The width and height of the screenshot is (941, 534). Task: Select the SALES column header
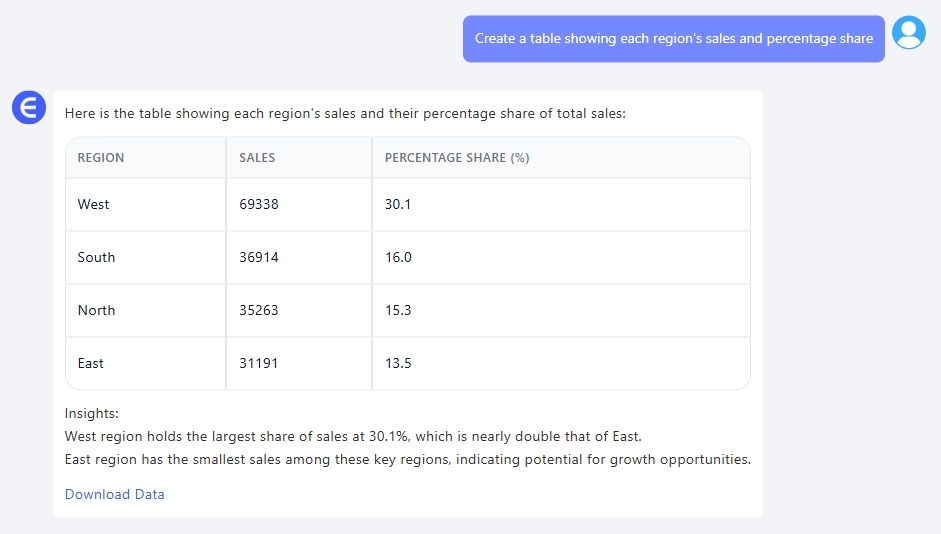(x=257, y=158)
